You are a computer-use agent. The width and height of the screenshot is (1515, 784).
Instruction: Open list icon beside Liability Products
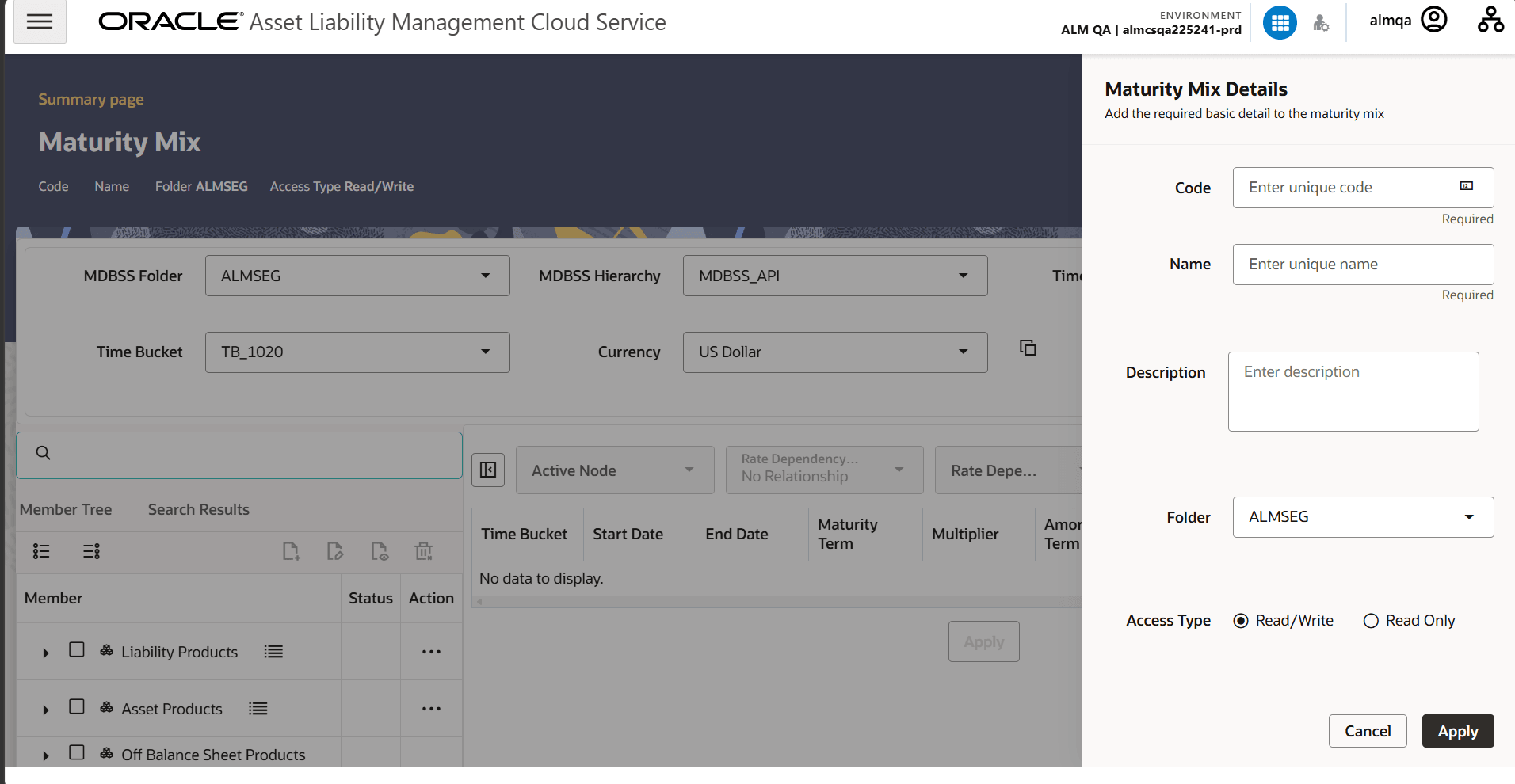[x=273, y=652]
